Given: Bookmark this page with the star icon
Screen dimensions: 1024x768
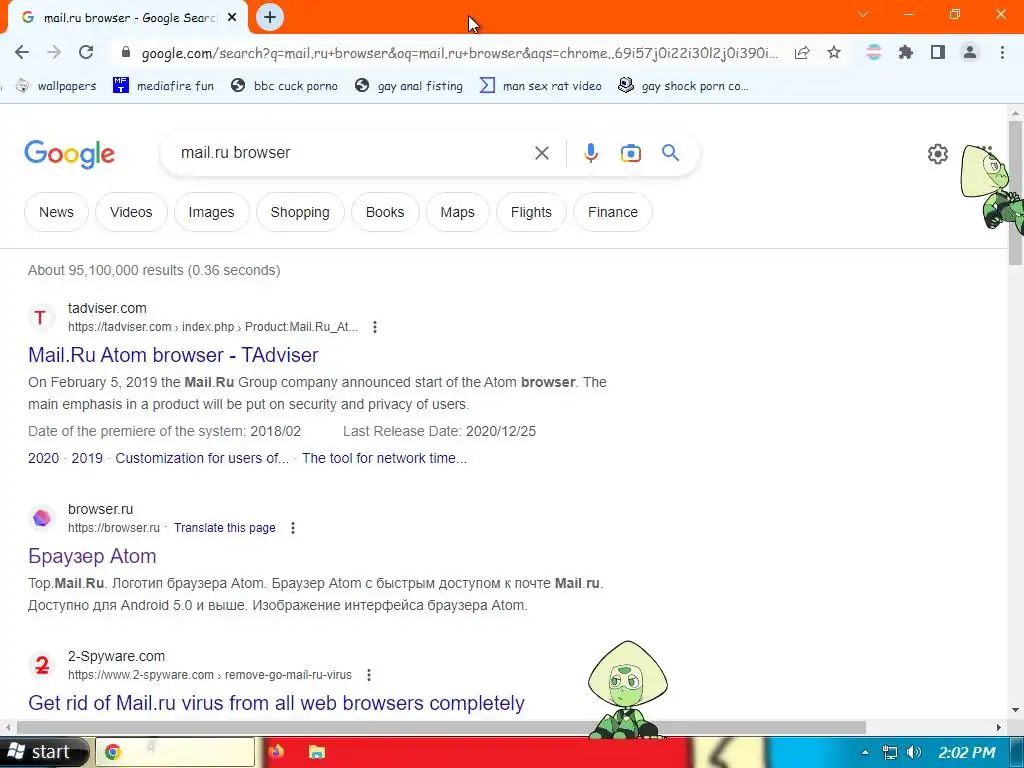Looking at the screenshot, I should (833, 53).
